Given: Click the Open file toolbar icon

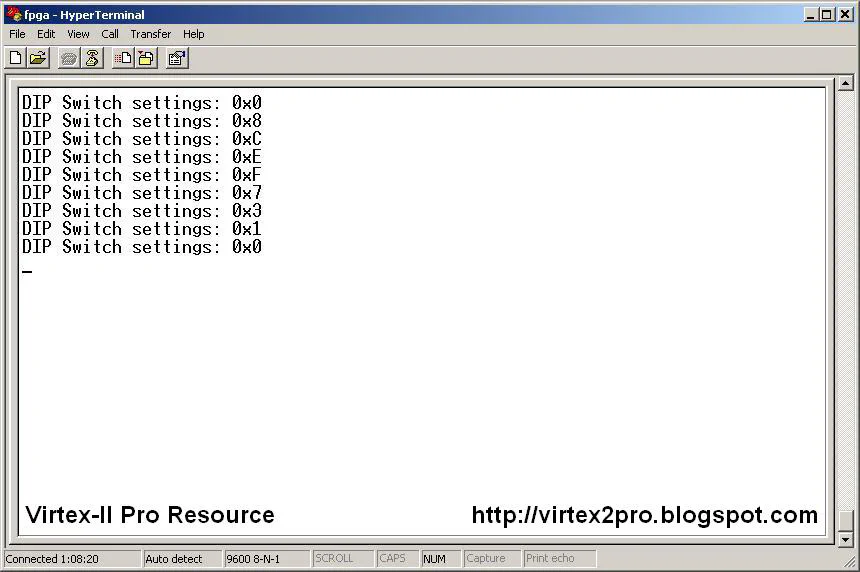Looking at the screenshot, I should [x=38, y=58].
